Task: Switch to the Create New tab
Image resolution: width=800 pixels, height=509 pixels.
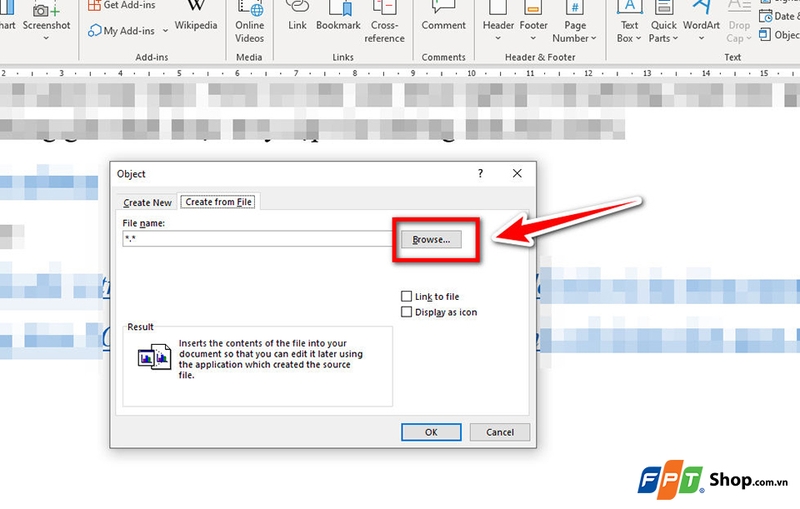Action: point(147,202)
